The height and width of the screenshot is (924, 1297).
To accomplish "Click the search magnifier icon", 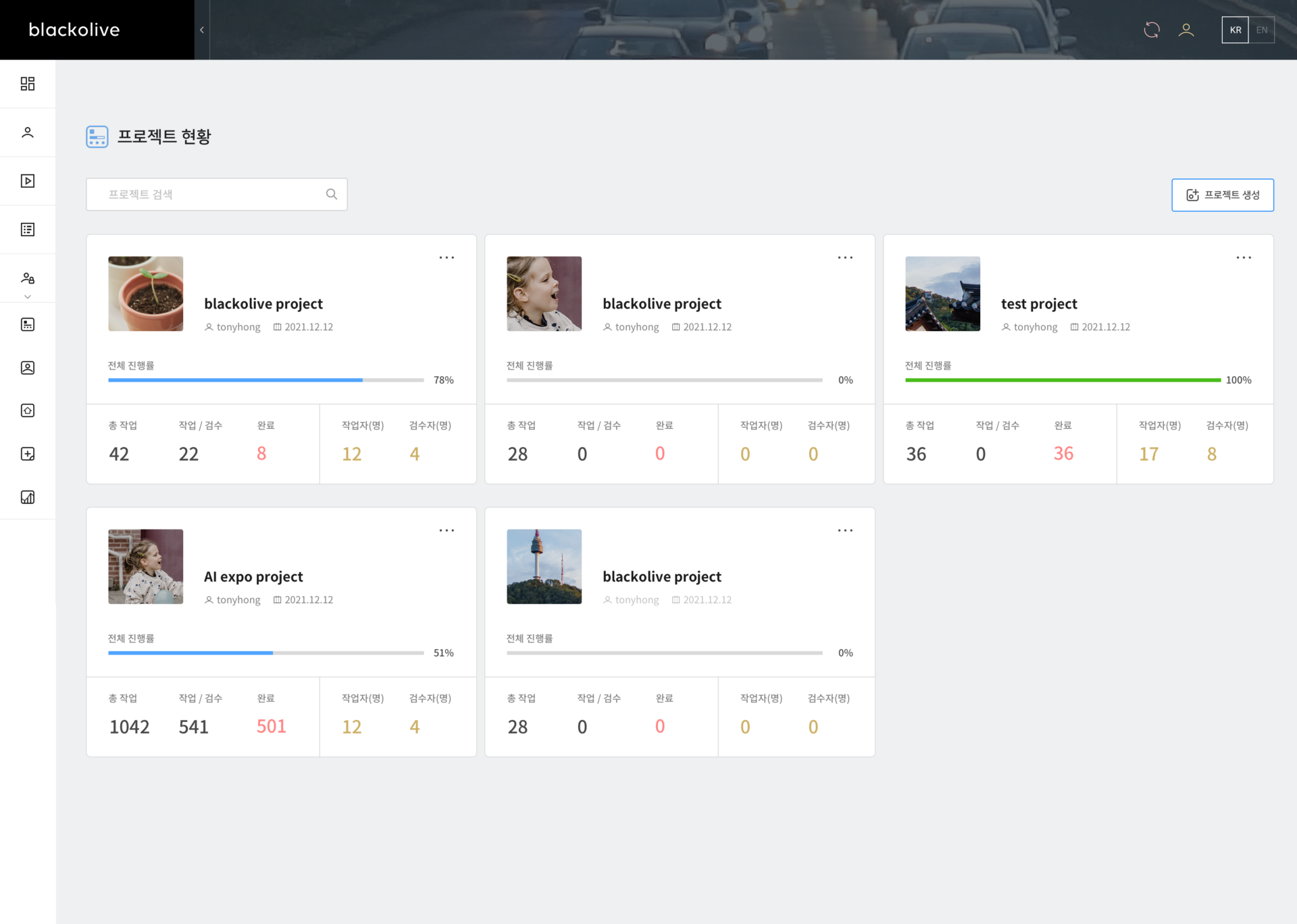I will click(x=332, y=195).
